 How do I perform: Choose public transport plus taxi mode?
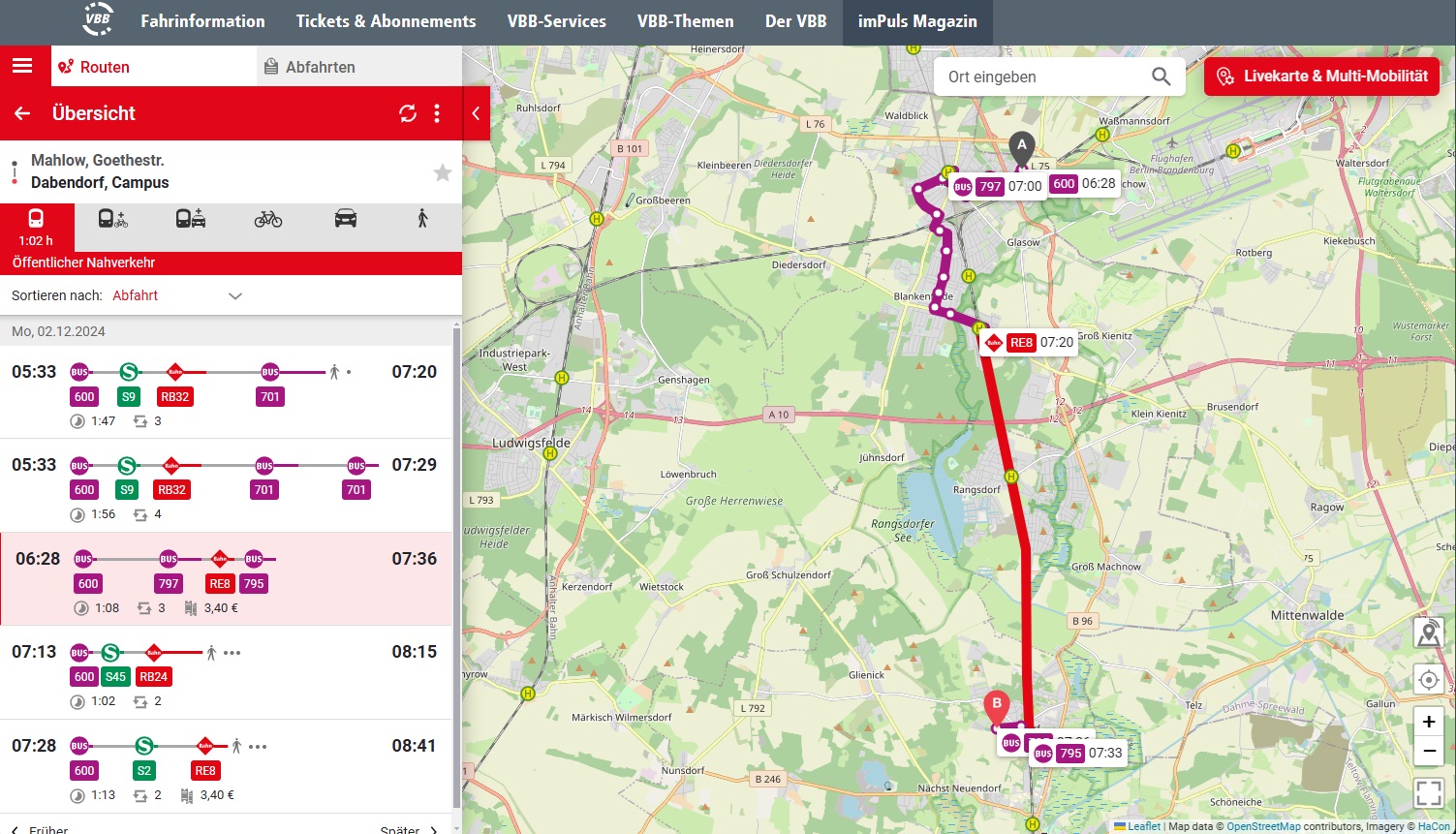(x=191, y=219)
